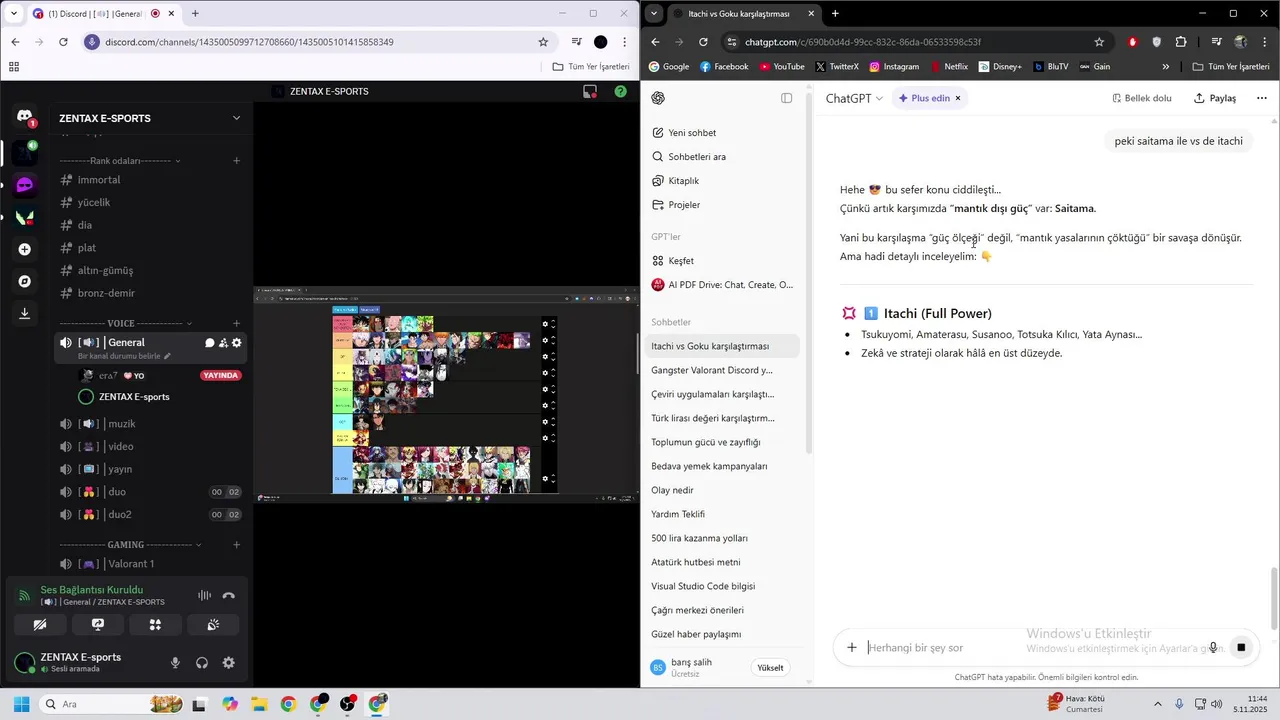Dismiss the Plus edin chip
This screenshot has height=720, width=1280.
(x=958, y=98)
